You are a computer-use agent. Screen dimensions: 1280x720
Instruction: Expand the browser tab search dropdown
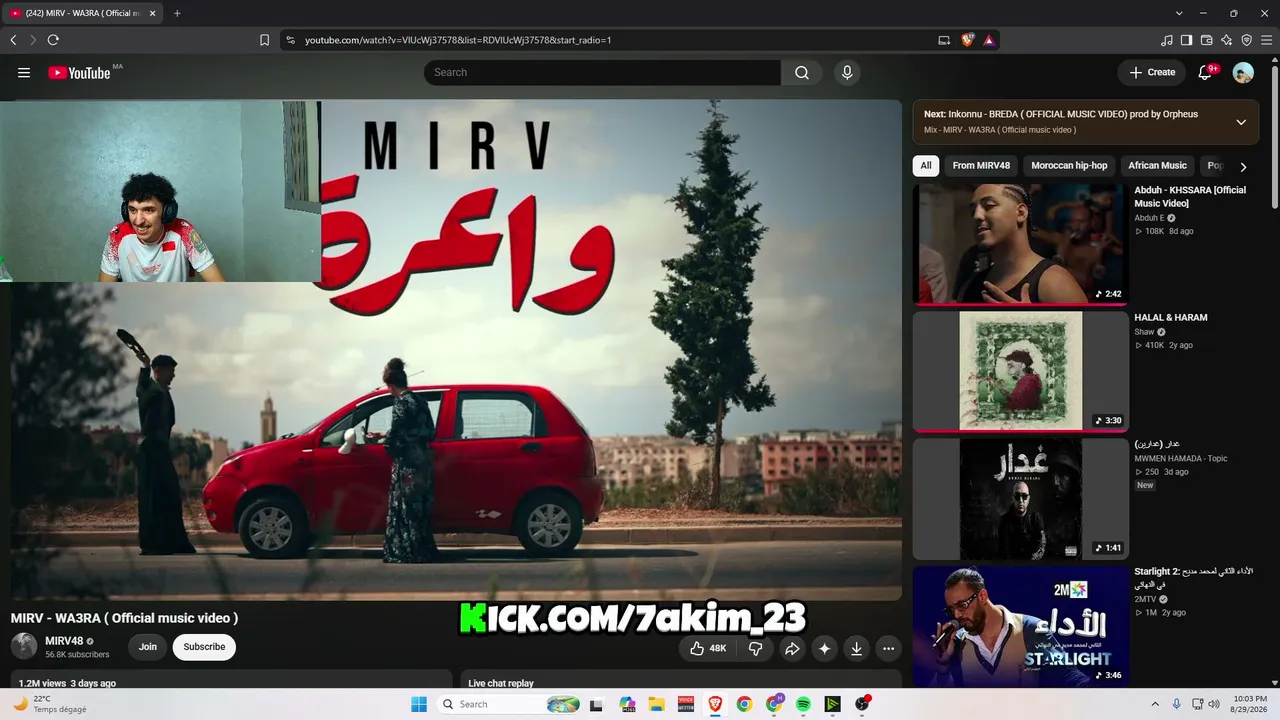[x=1179, y=13]
